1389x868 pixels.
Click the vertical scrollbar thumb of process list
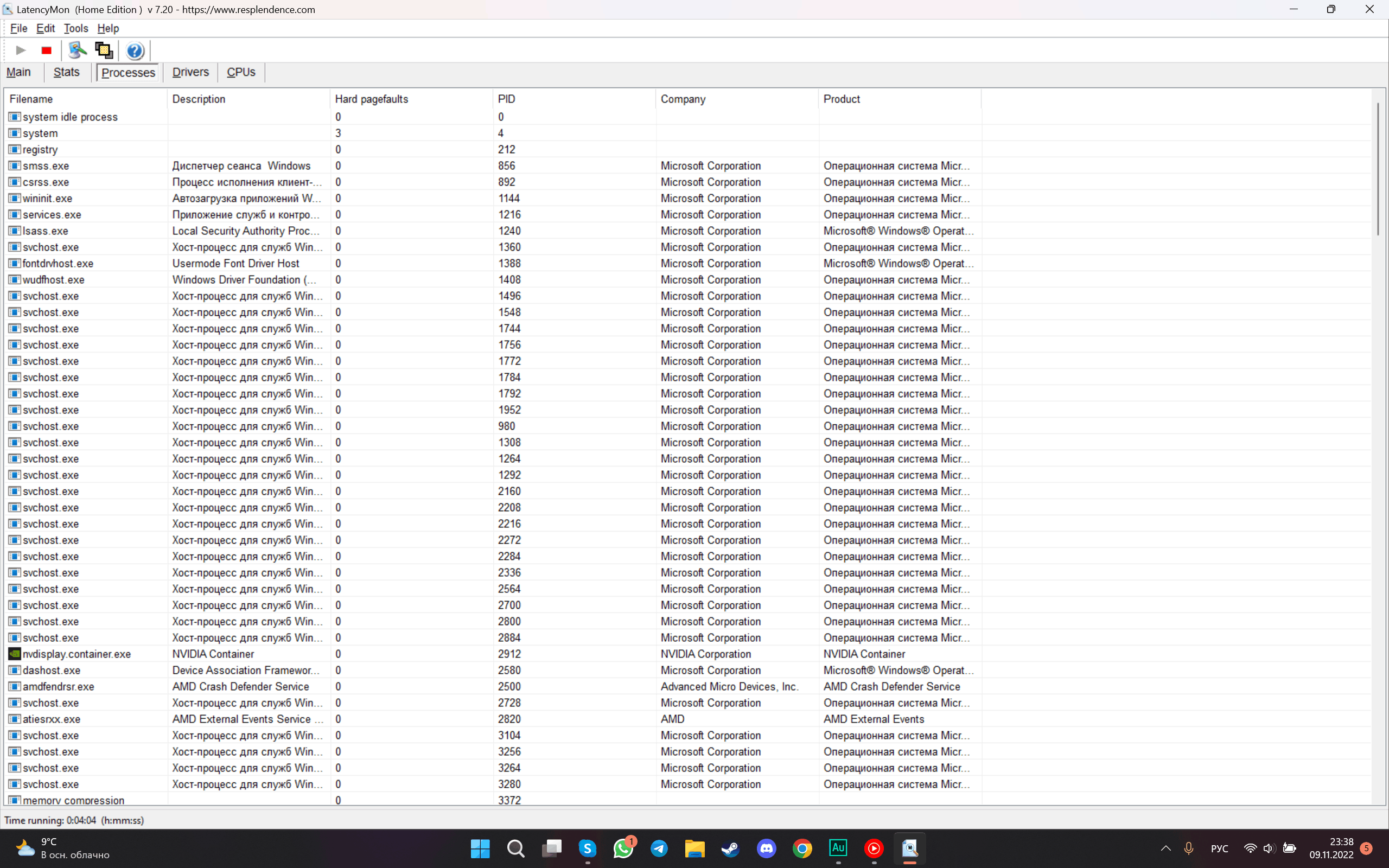(x=1377, y=169)
